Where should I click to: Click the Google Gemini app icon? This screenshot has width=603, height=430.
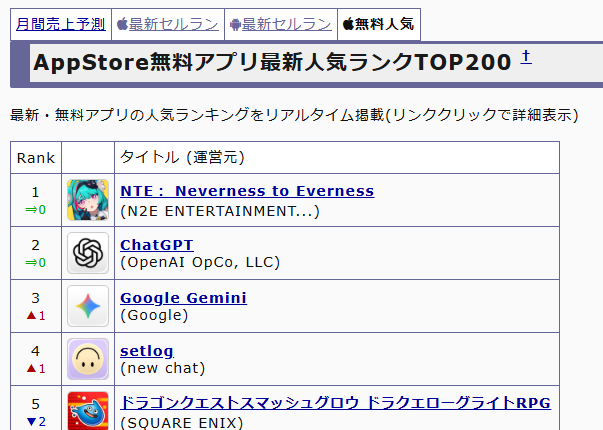[88, 306]
